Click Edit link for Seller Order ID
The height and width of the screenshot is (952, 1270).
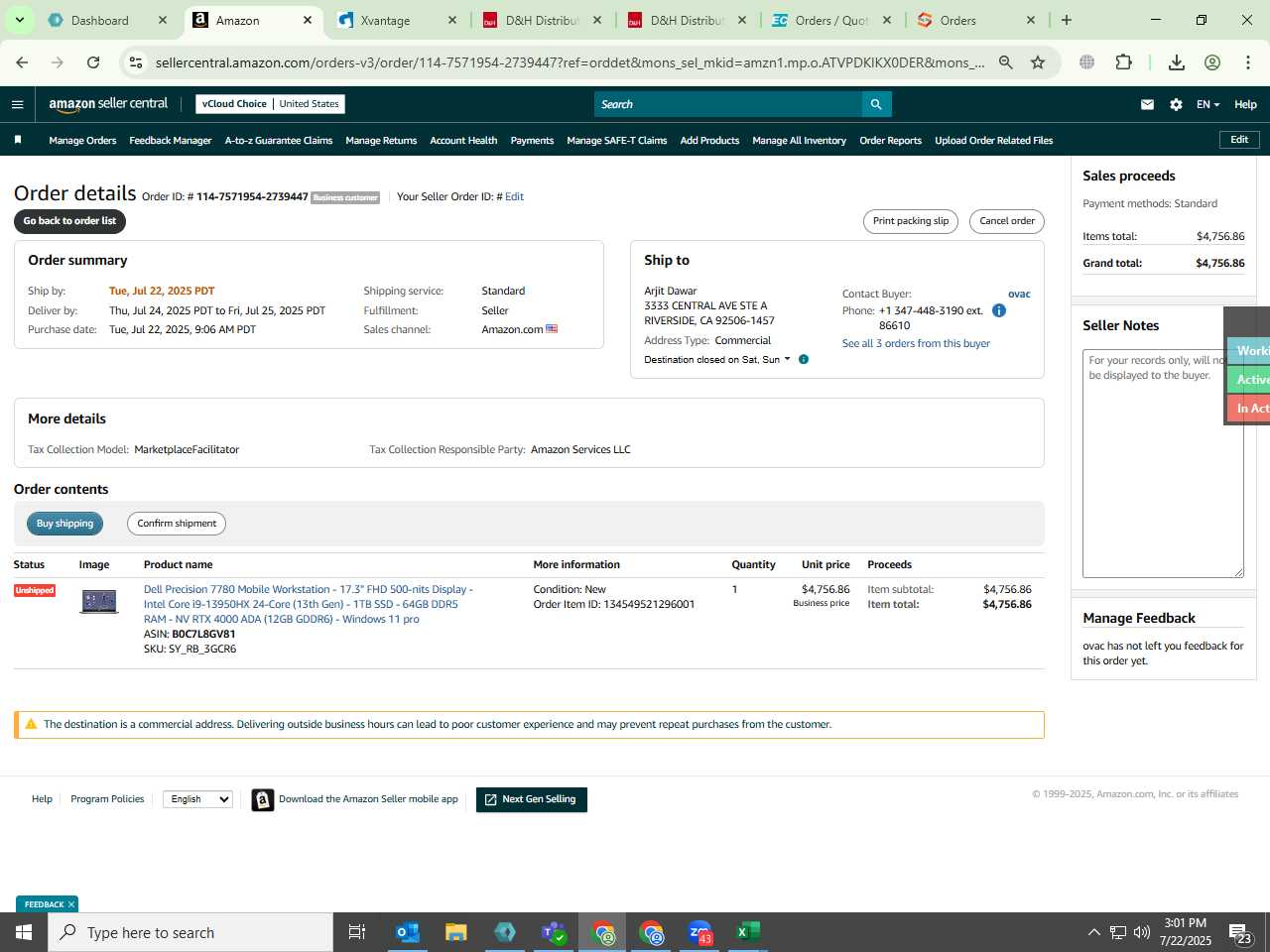514,196
